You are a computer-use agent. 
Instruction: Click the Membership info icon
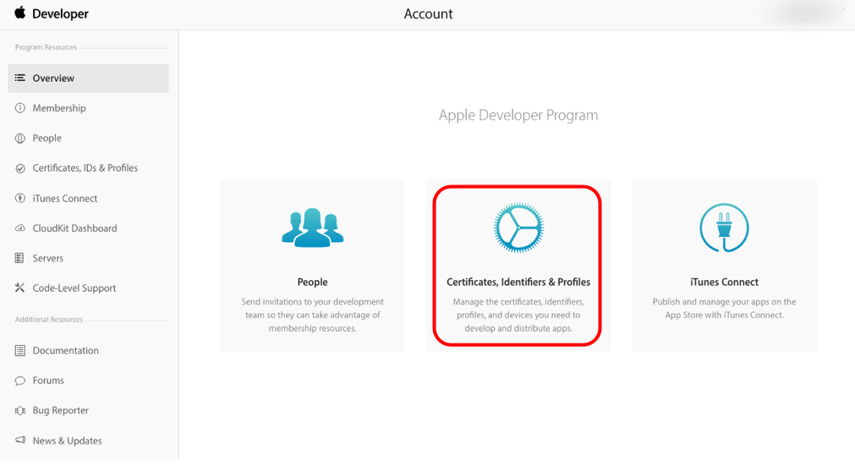click(20, 108)
